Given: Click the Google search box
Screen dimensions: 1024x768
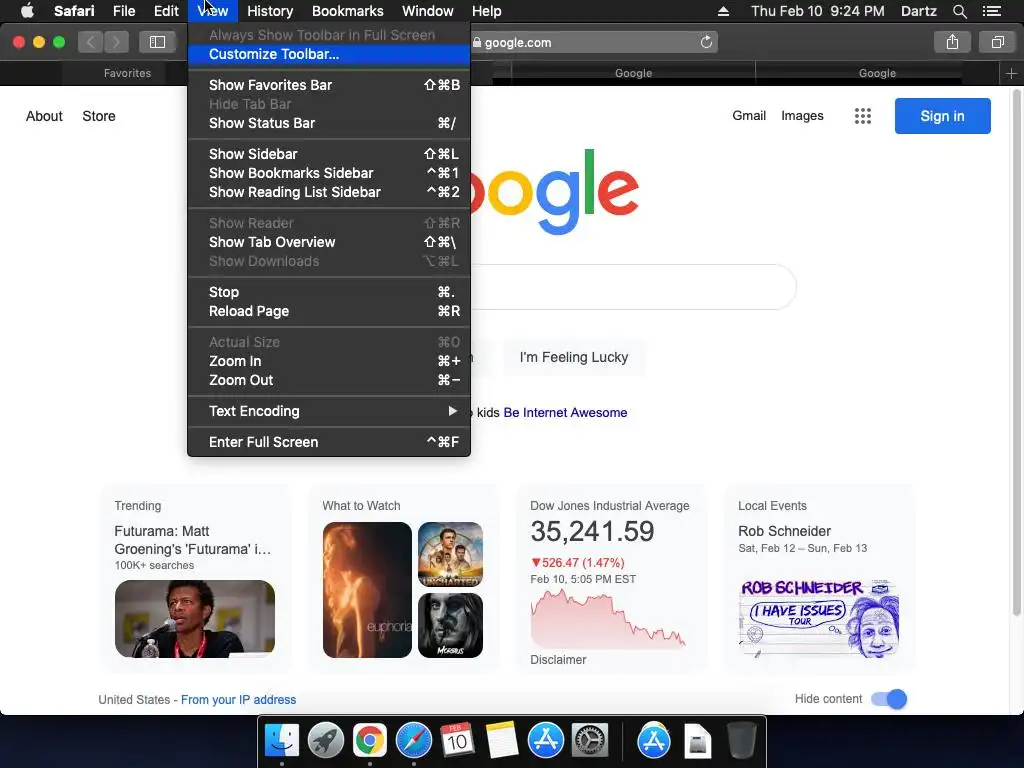Looking at the screenshot, I should point(632,287).
